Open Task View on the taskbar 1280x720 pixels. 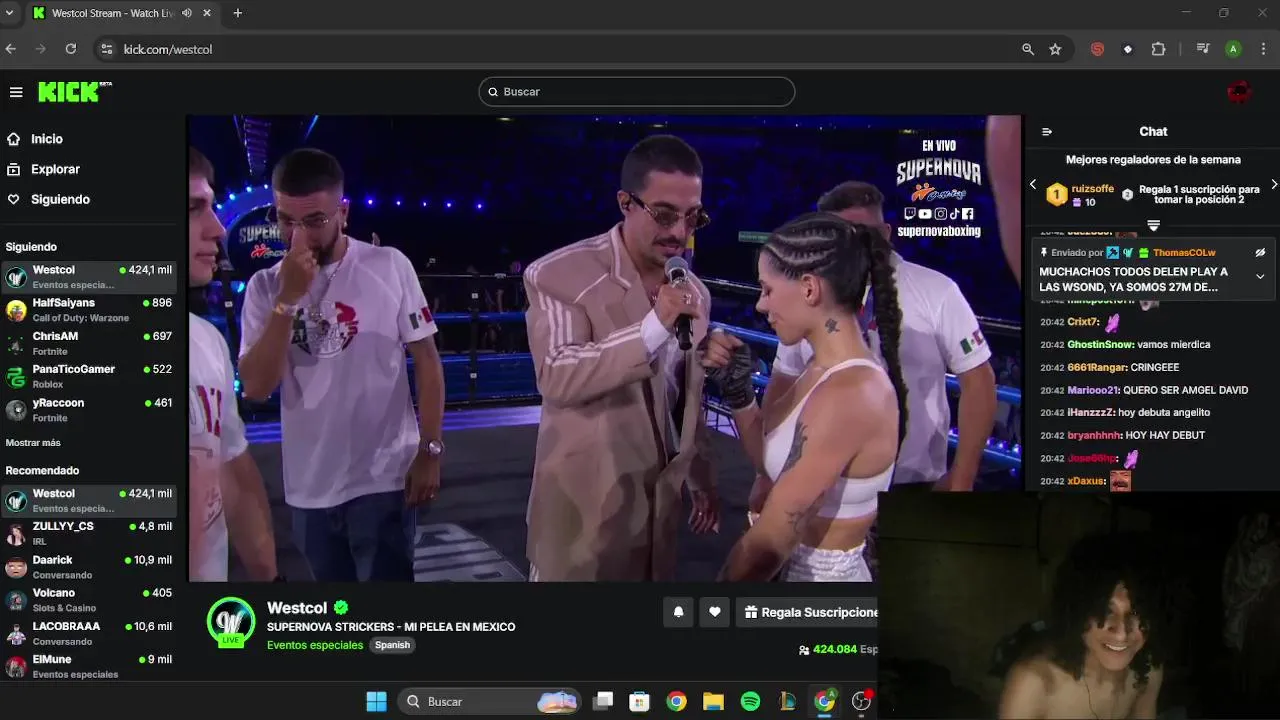point(603,702)
